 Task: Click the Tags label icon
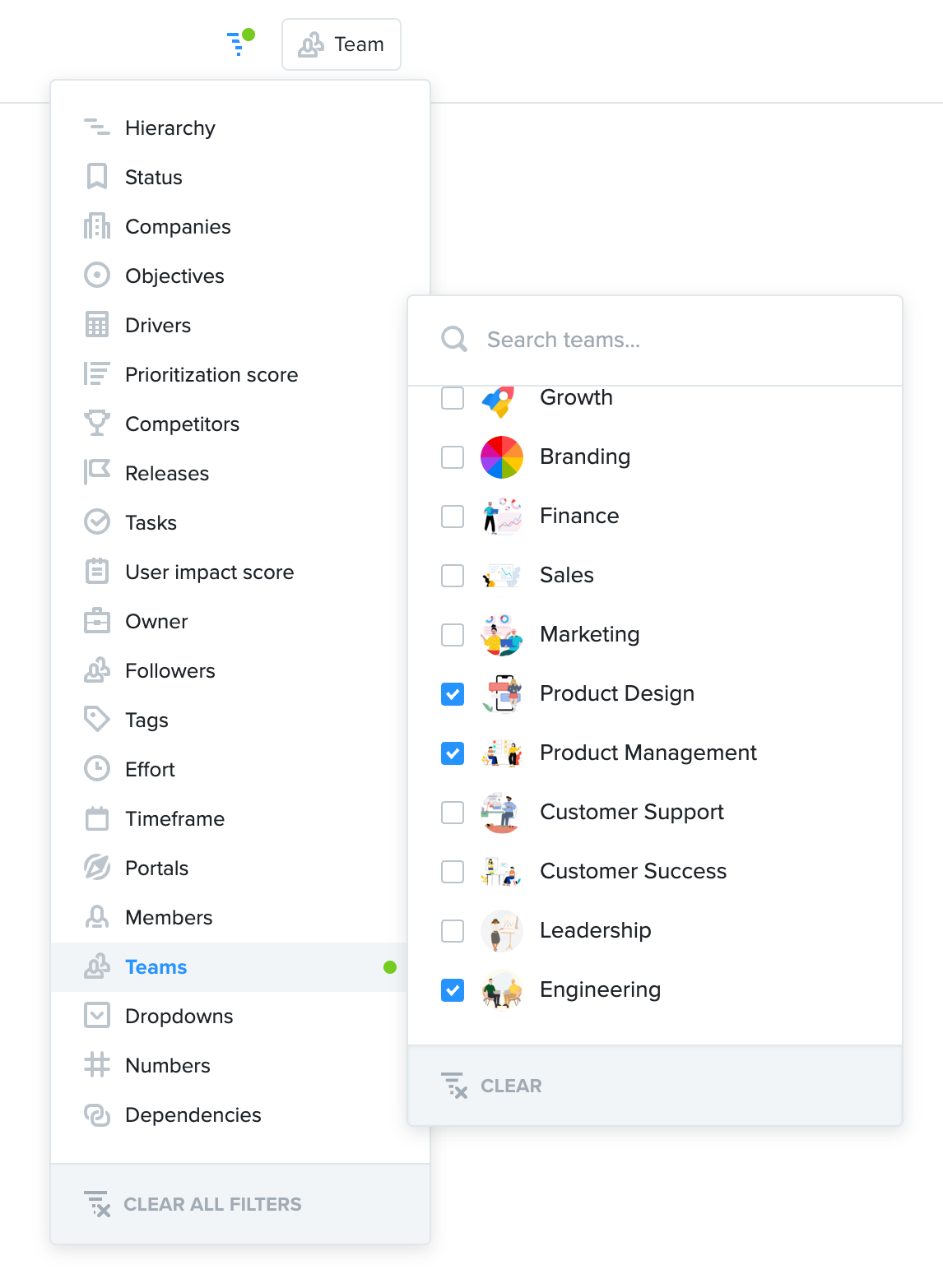97,720
